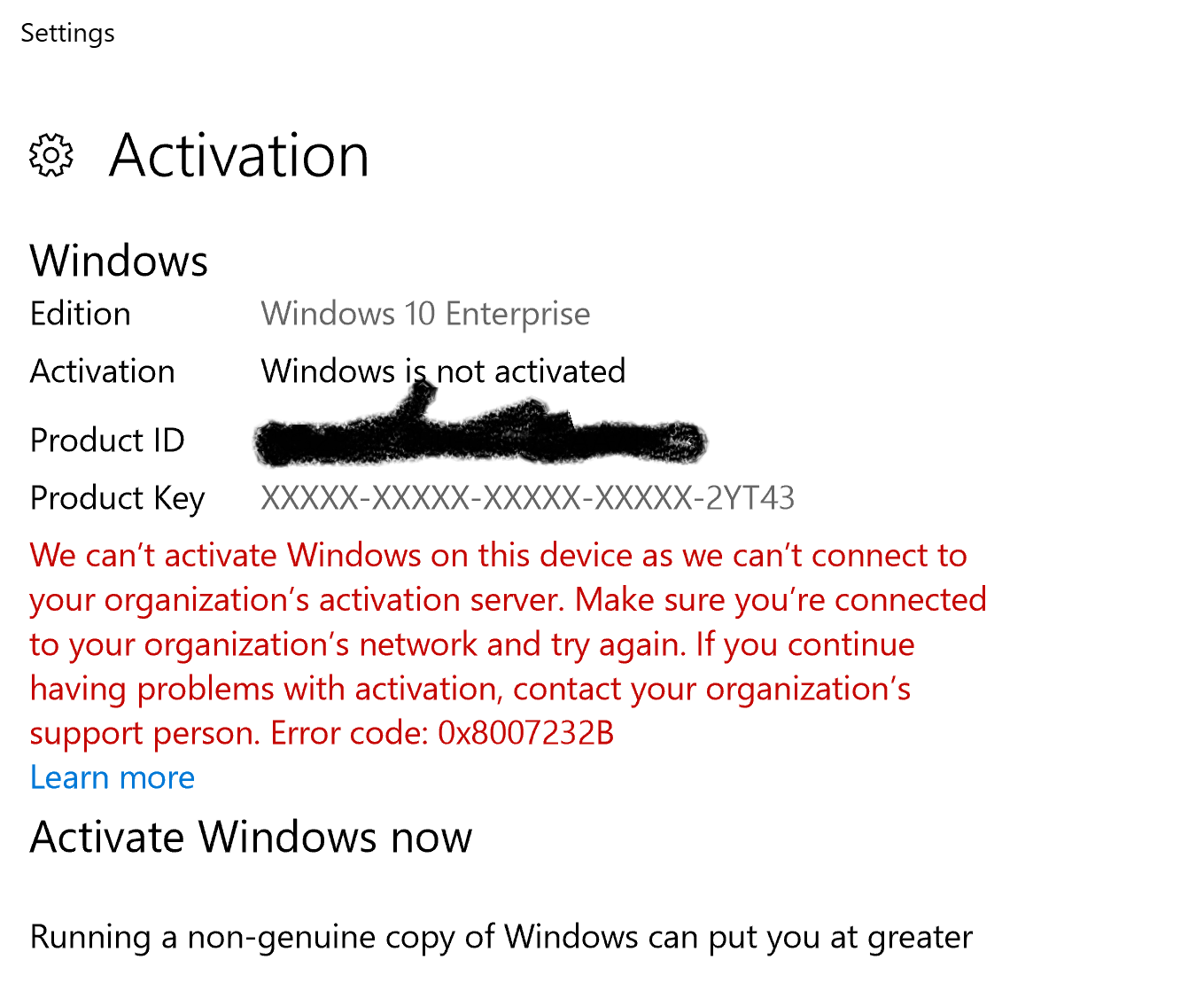1204x983 pixels.
Task: Click the Activation status label
Action: [x=103, y=371]
